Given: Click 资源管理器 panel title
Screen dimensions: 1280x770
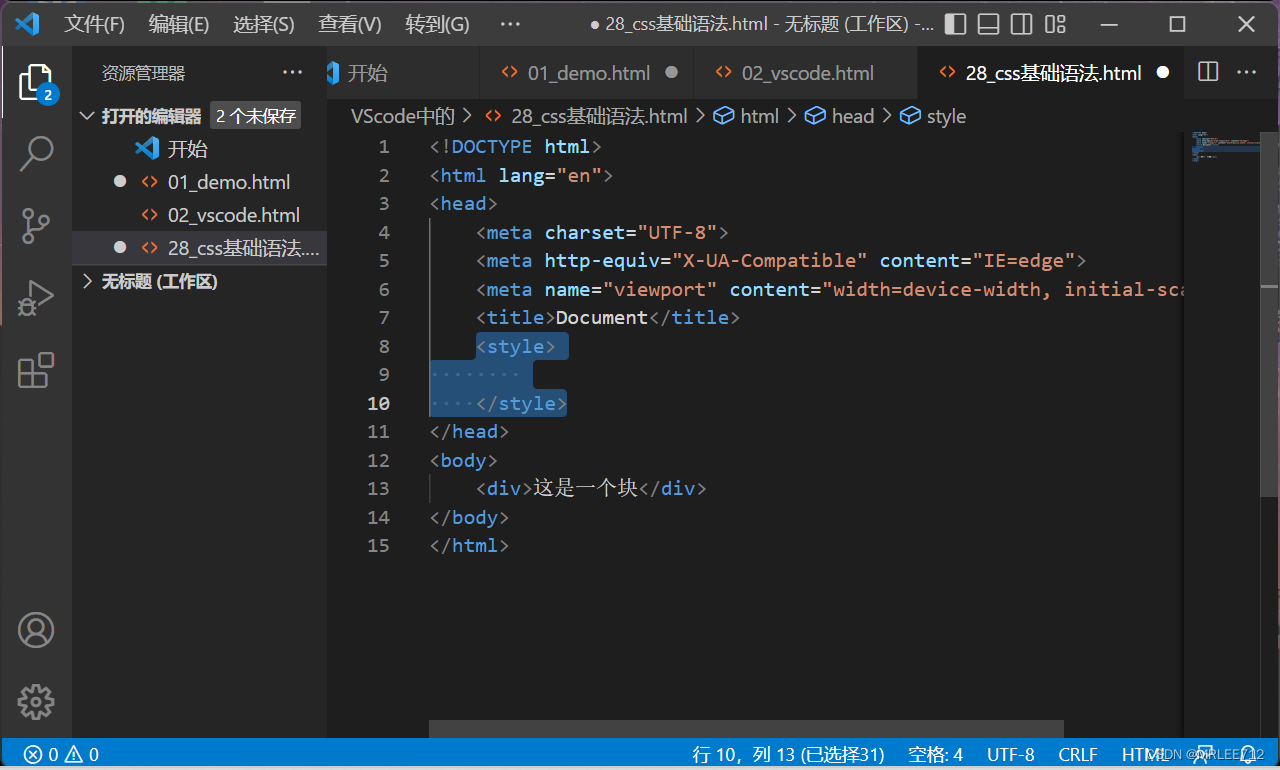Looking at the screenshot, I should point(143,73).
